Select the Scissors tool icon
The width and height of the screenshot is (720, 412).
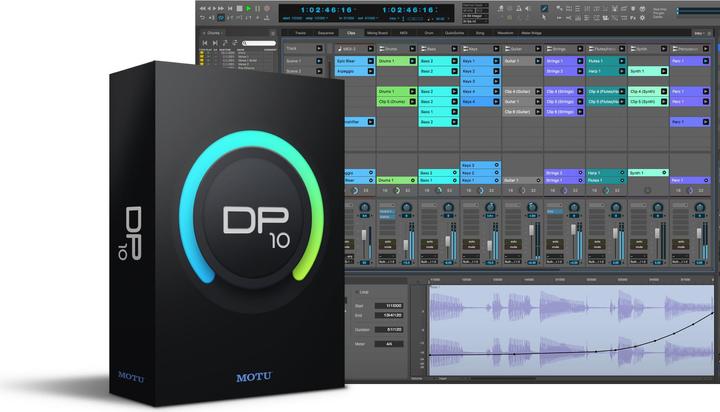coord(568,17)
